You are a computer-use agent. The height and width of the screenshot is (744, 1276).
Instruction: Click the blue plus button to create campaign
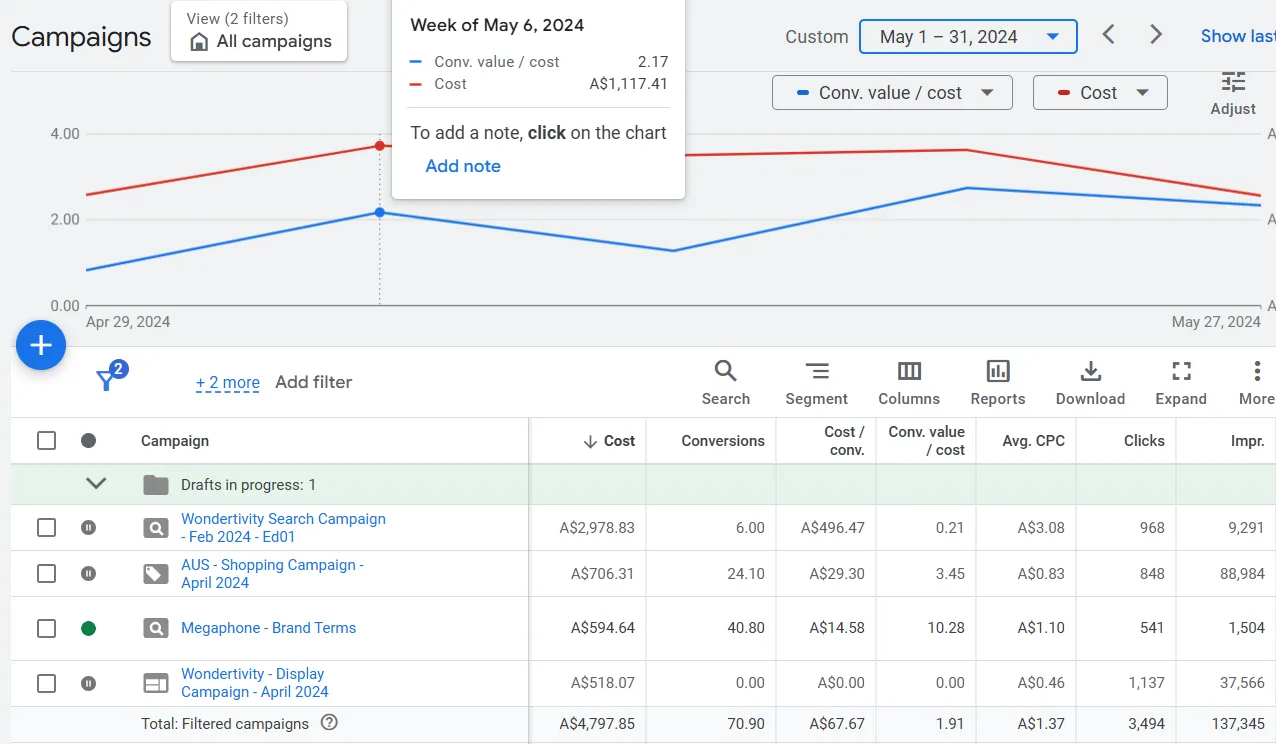coord(40,345)
